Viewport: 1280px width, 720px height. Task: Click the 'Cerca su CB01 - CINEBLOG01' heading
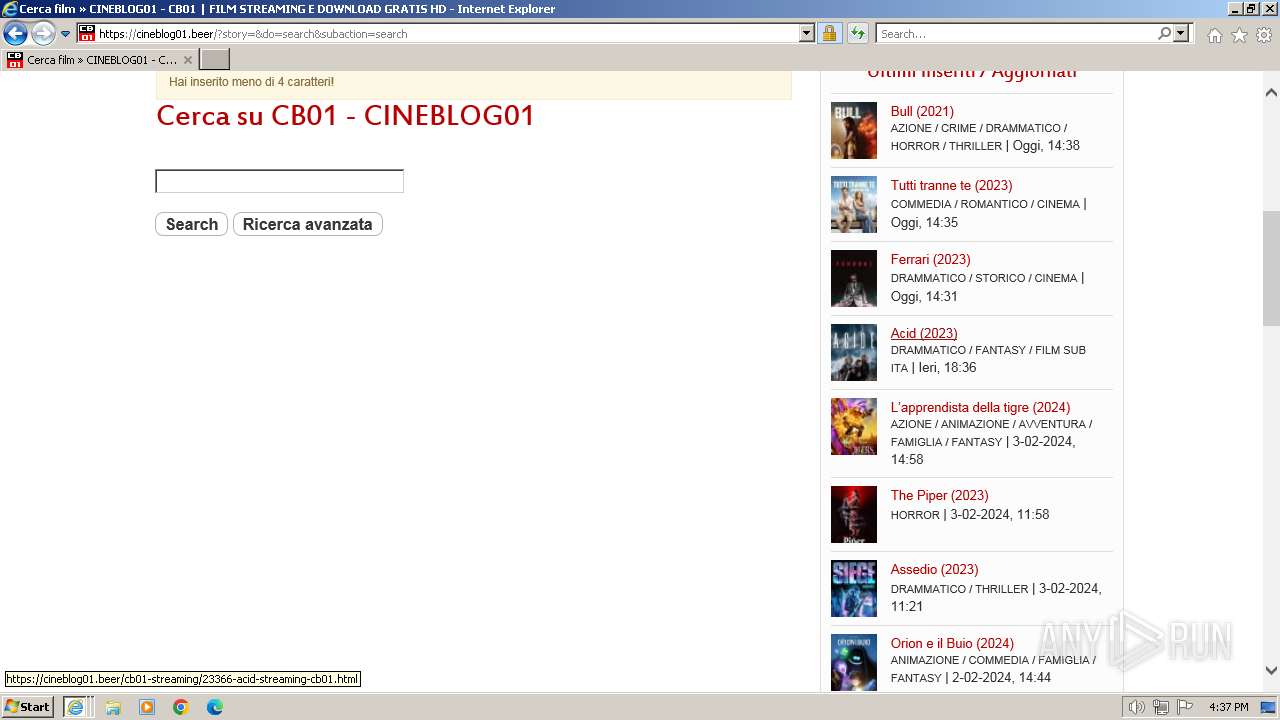pos(346,115)
